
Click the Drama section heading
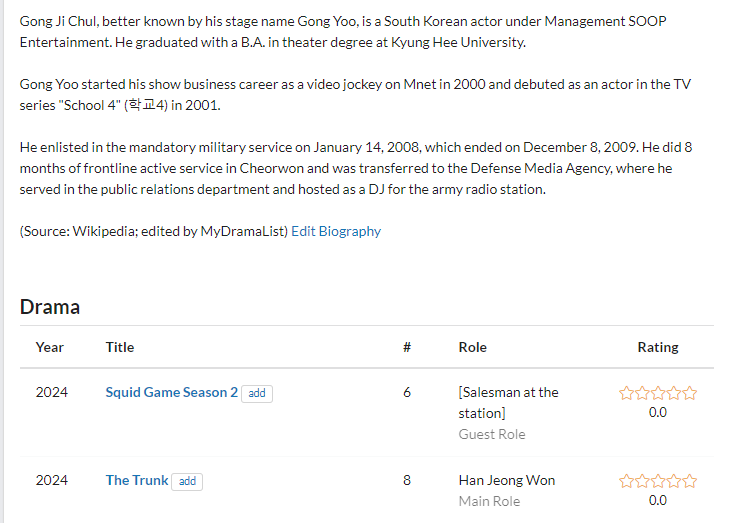click(x=50, y=306)
